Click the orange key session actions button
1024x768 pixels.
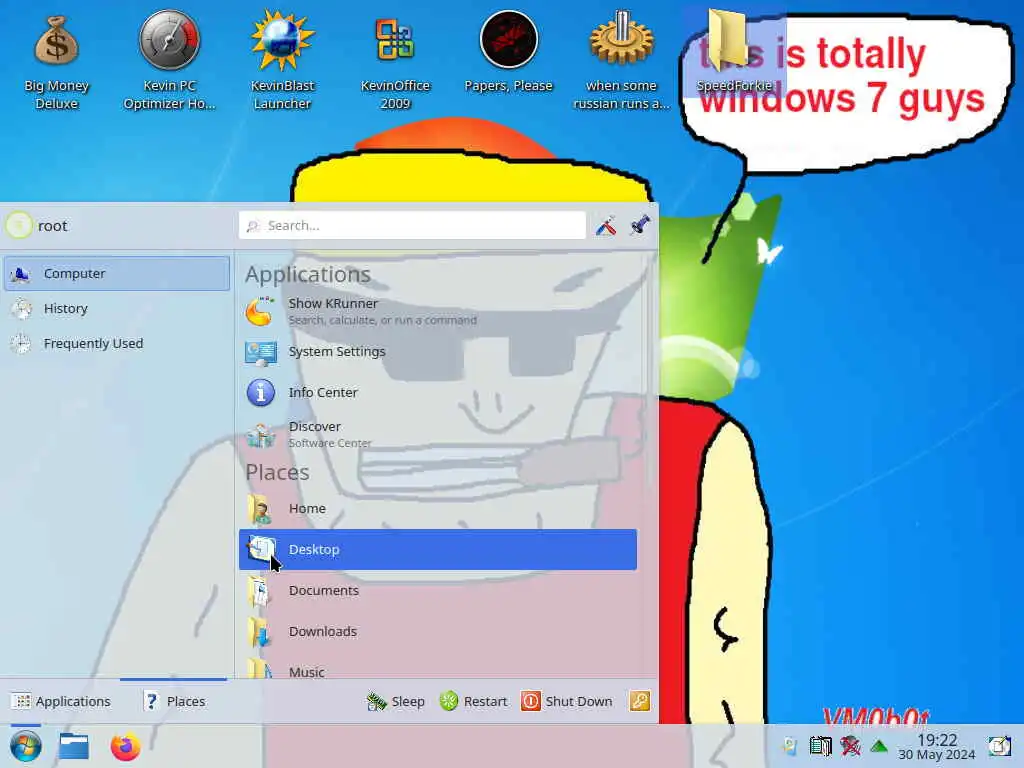(x=639, y=701)
